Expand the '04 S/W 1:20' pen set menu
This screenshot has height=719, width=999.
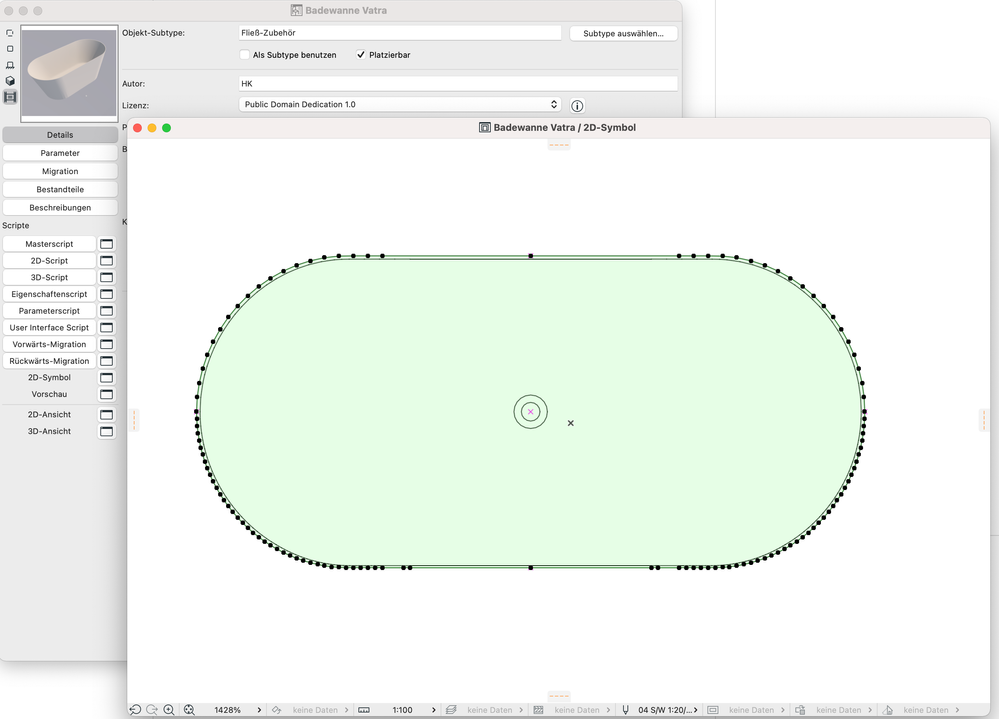697,710
